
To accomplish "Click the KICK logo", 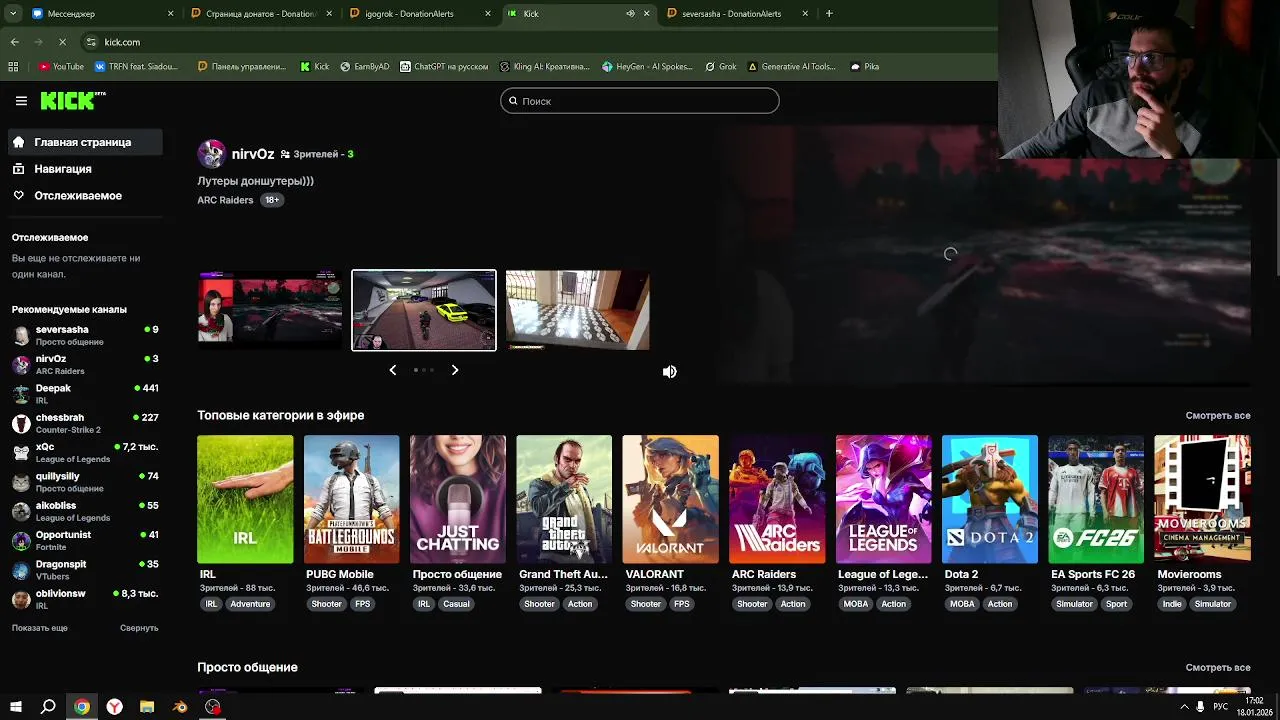I will pyautogui.click(x=73, y=100).
